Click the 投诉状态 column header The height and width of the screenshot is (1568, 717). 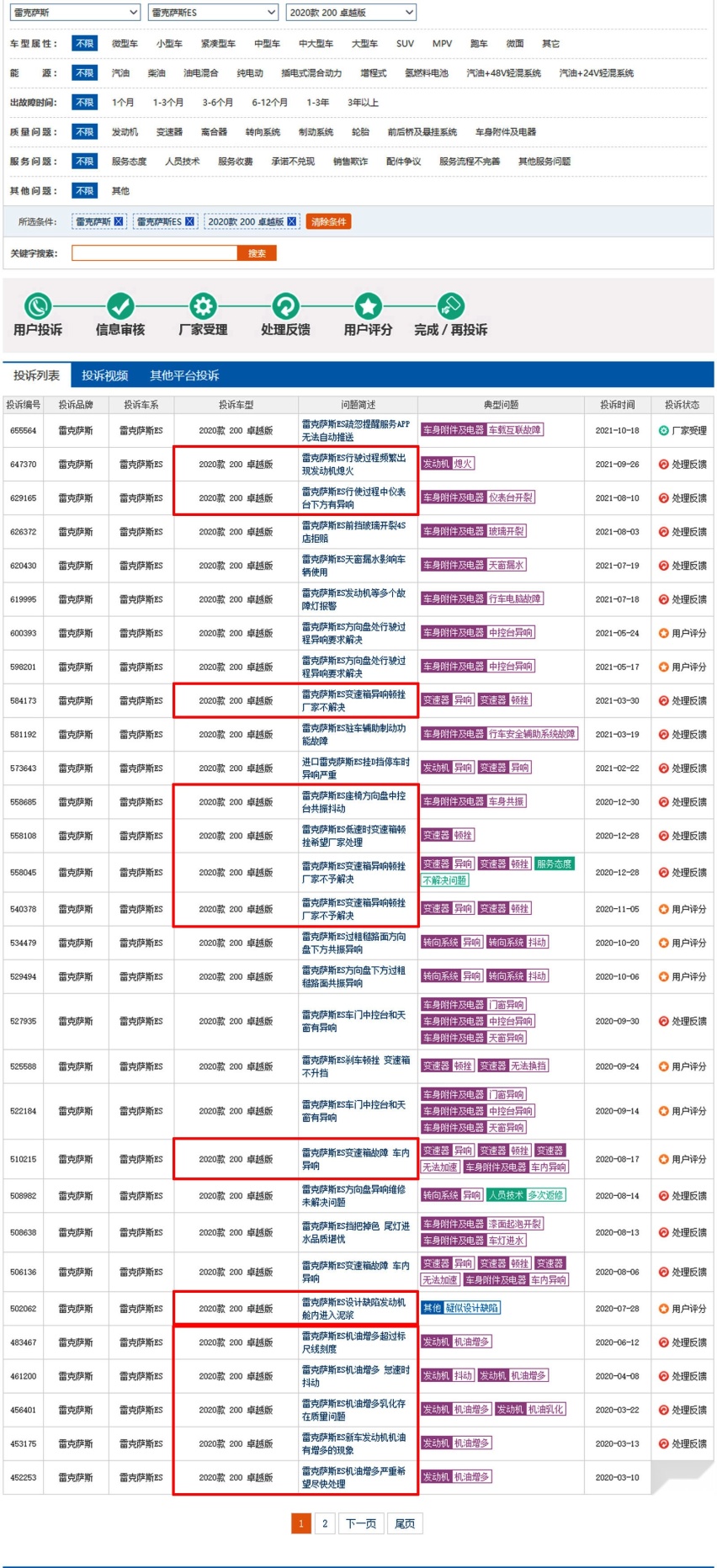coord(682,405)
